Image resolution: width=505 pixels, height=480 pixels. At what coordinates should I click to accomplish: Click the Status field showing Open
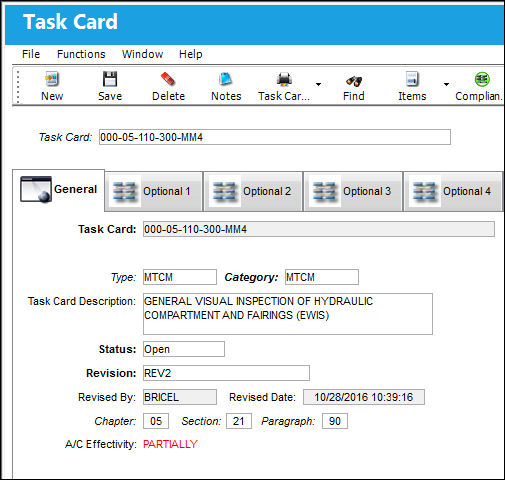pyautogui.click(x=184, y=349)
